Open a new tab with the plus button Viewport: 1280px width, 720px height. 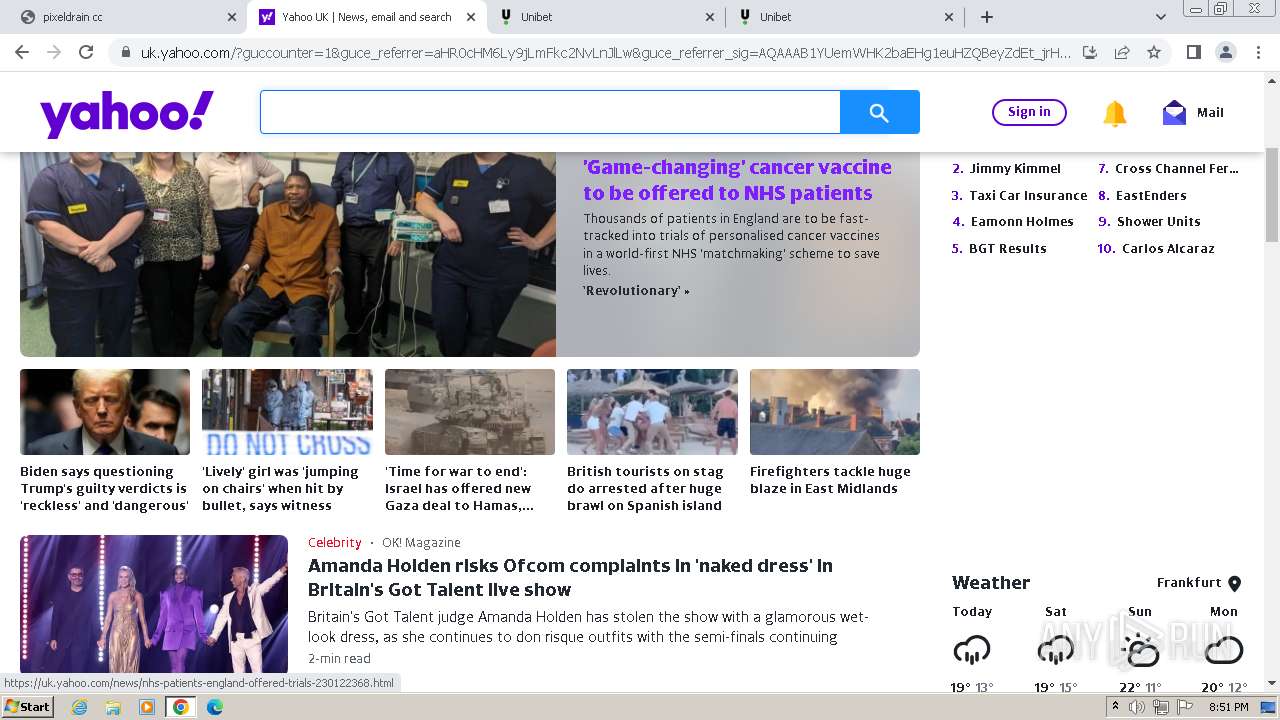pyautogui.click(x=987, y=17)
